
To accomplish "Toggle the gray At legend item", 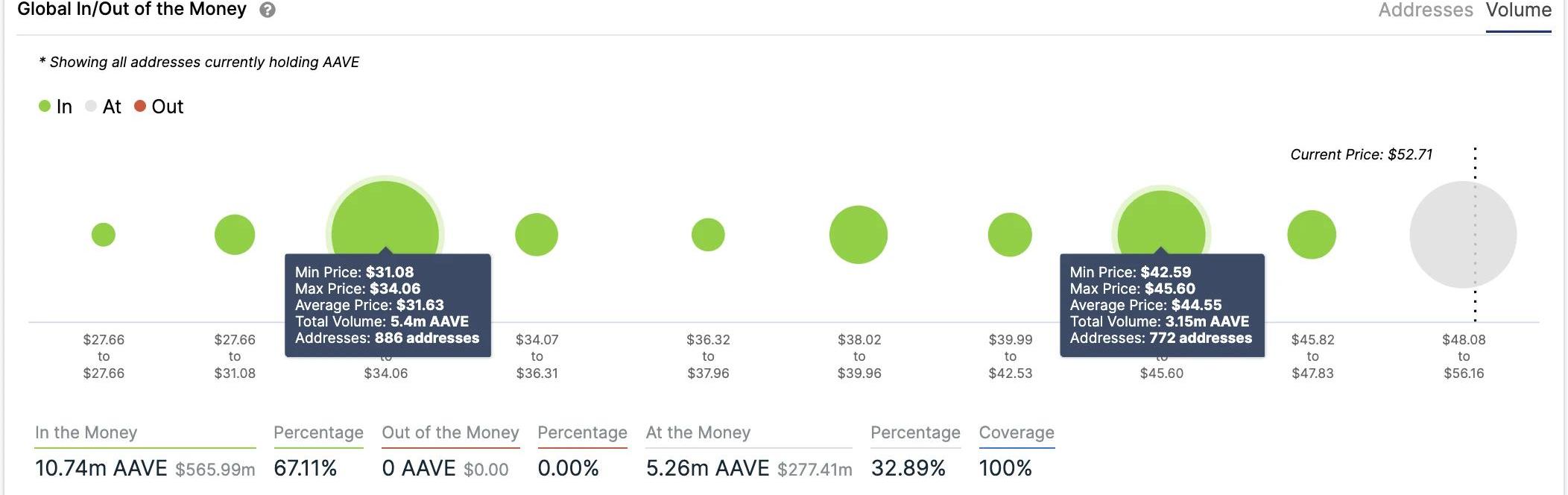I will pyautogui.click(x=103, y=107).
